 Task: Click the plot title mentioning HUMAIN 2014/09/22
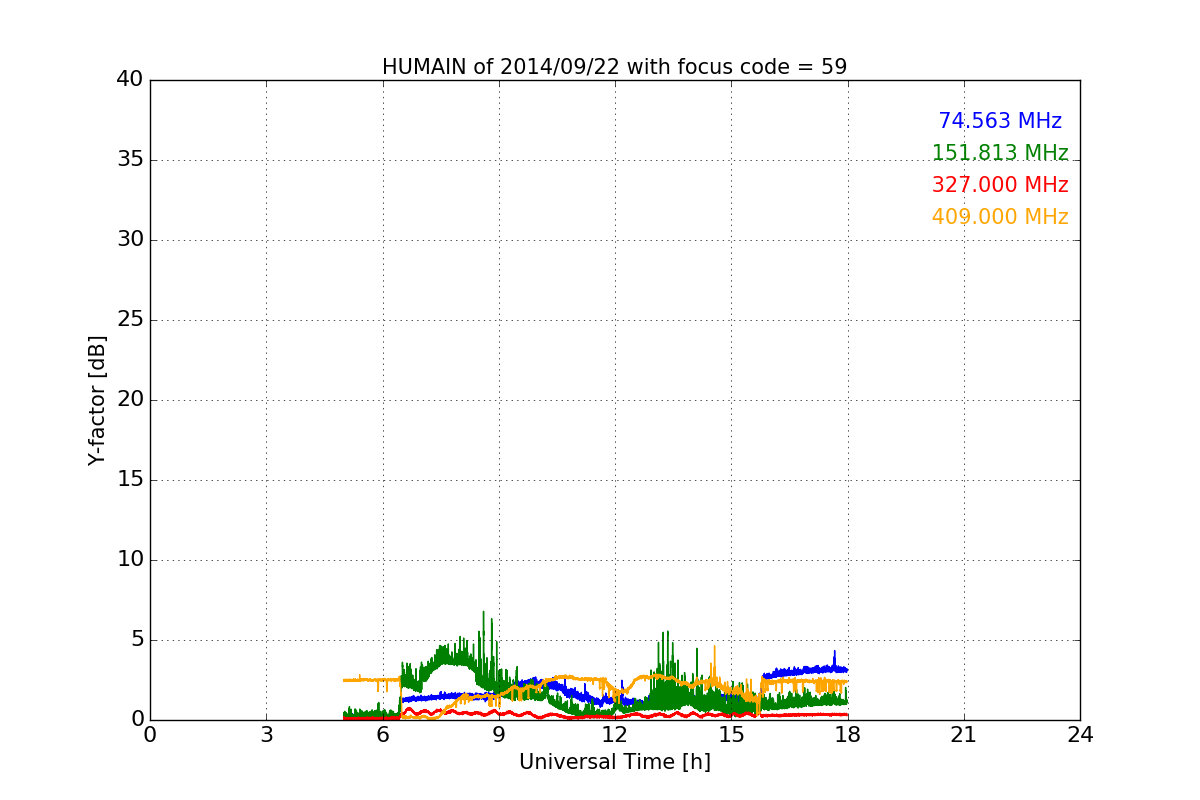(x=614, y=67)
